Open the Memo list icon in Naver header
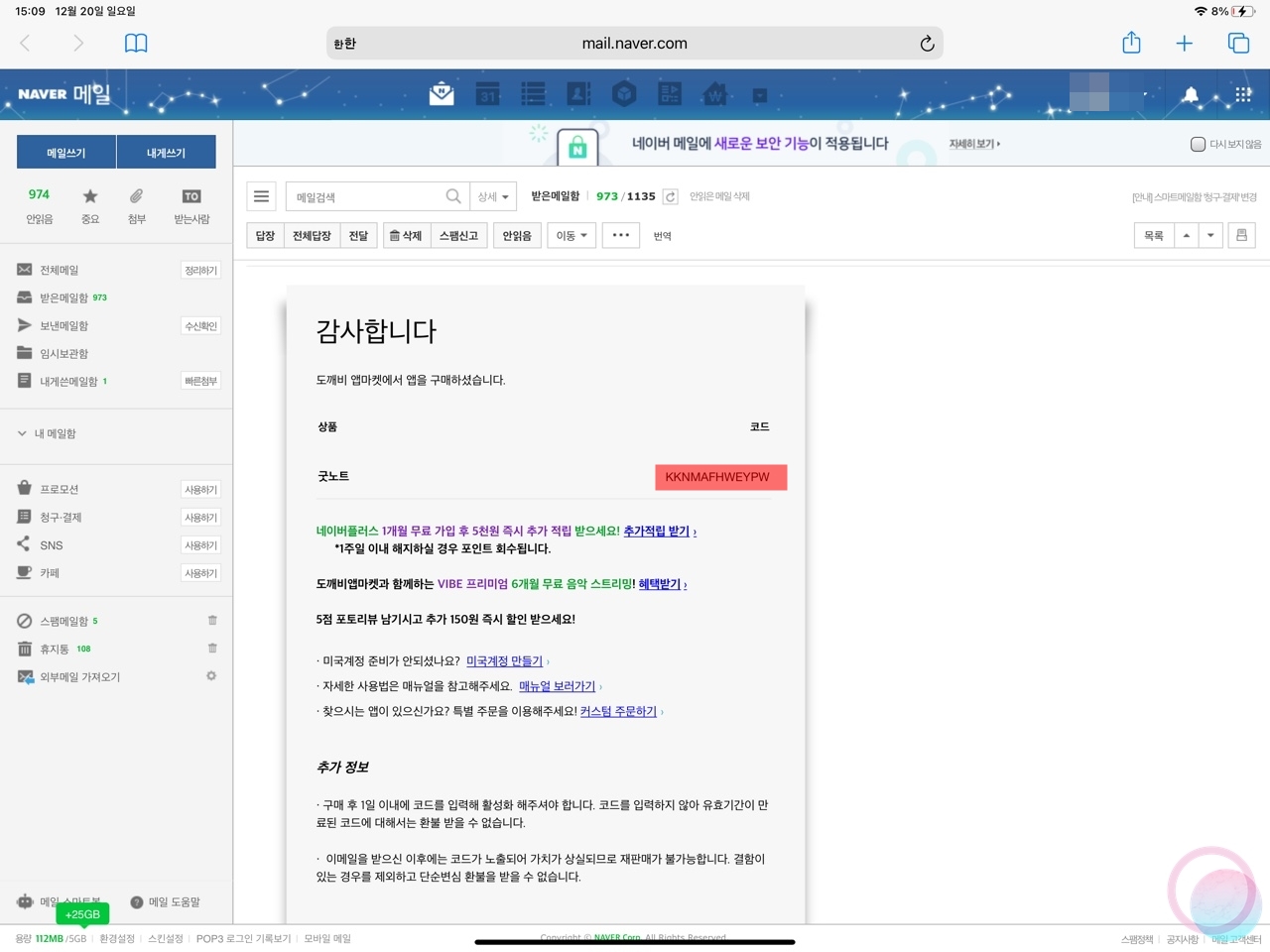Viewport: 1270px width, 952px height. point(533,94)
